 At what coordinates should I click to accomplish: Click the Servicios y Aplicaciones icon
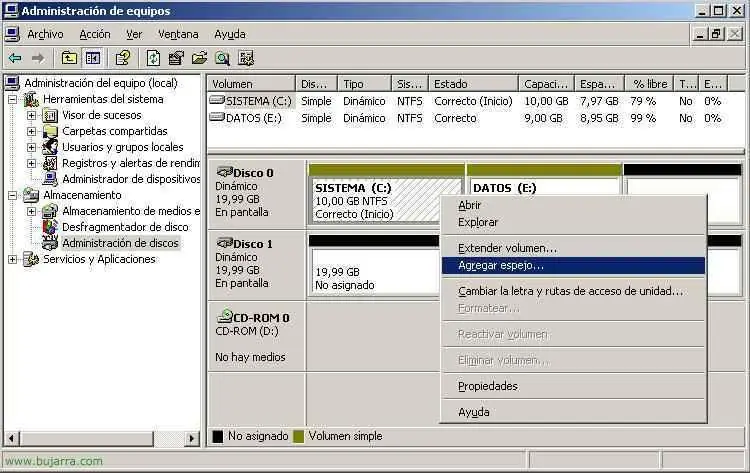(31, 259)
